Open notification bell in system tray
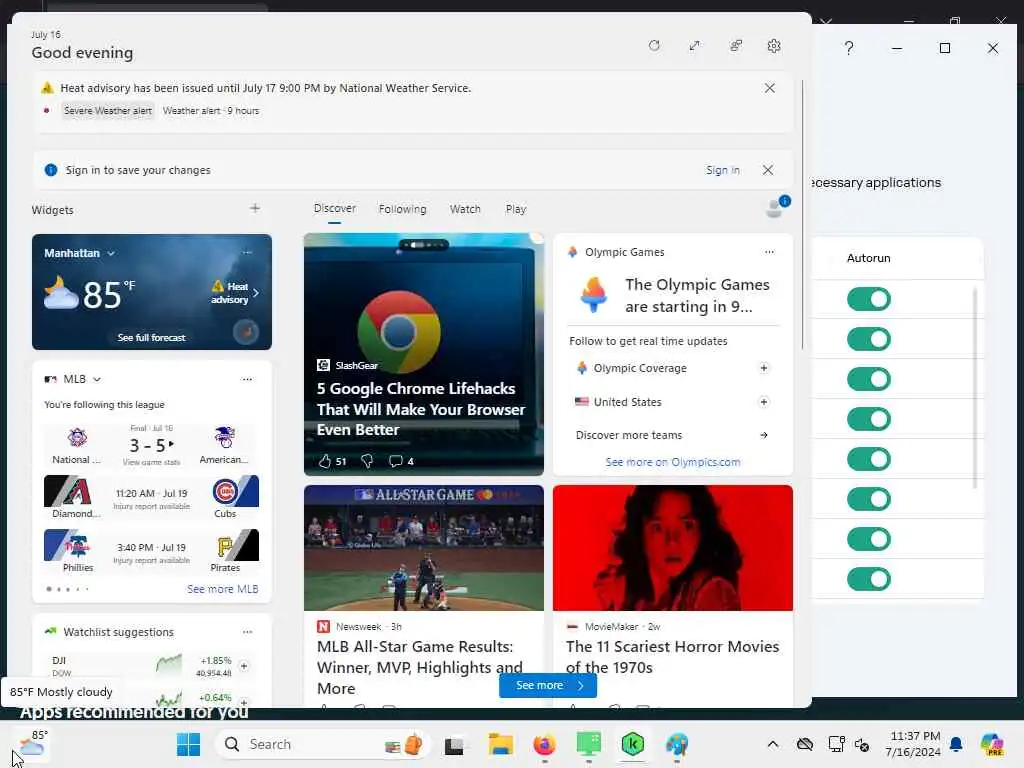Screen dimensions: 1024x768 (956, 744)
